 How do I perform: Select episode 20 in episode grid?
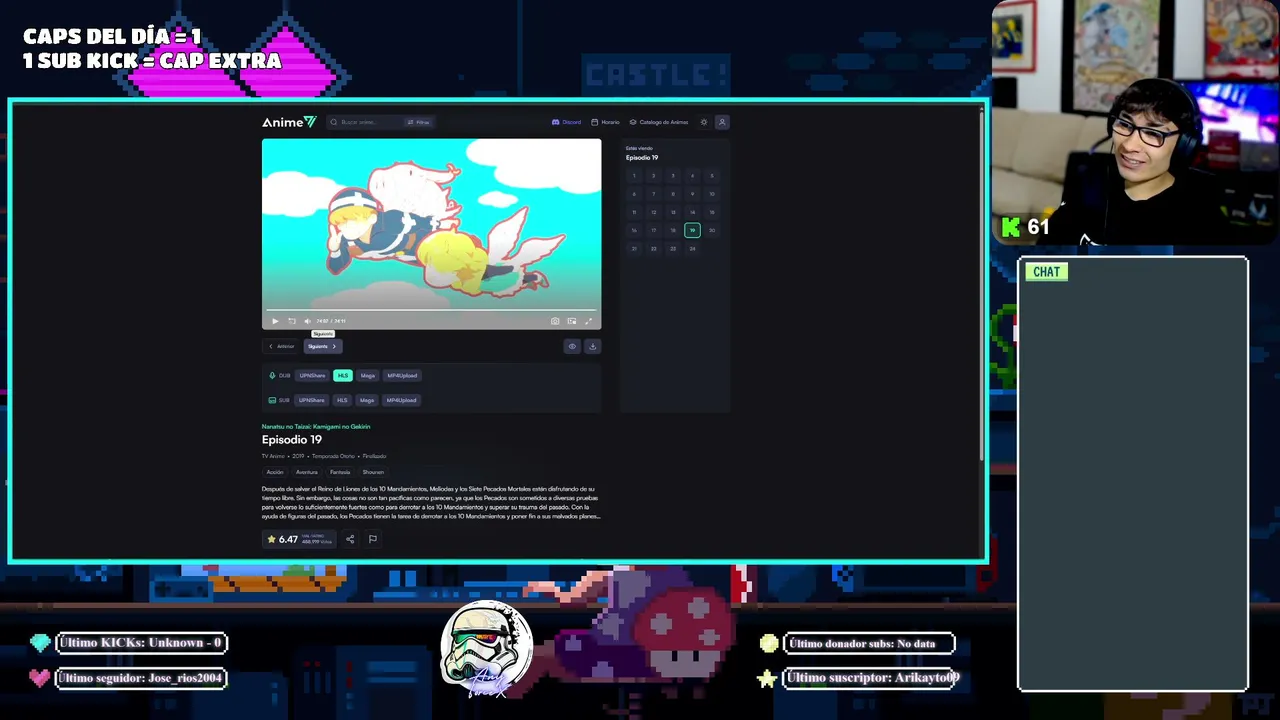[712, 230]
